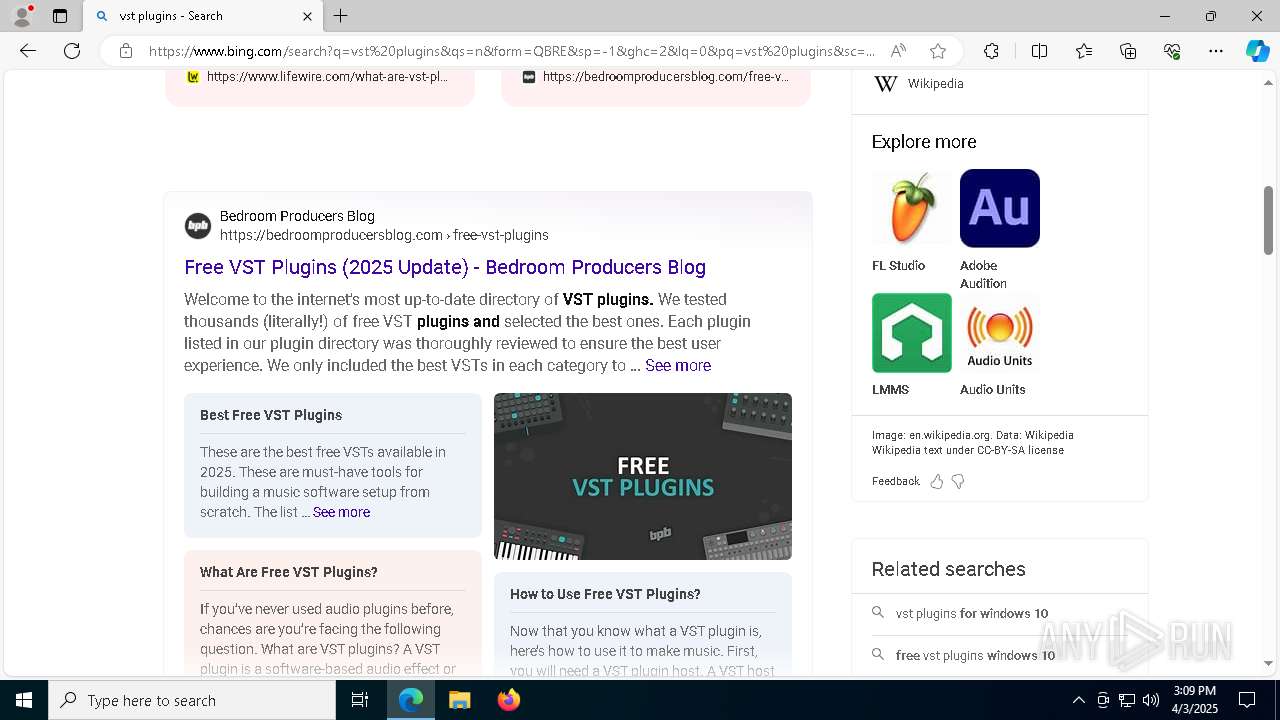This screenshot has height=720, width=1280.
Task: Click the taskbar search box
Action: click(x=192, y=700)
